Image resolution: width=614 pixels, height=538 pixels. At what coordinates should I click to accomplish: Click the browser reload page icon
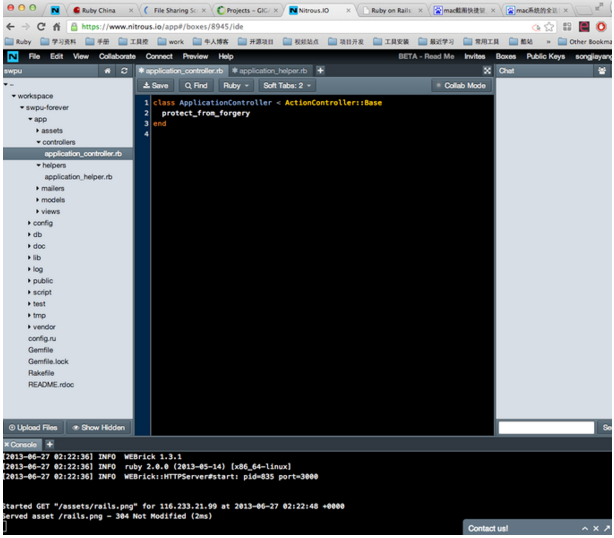click(41, 26)
